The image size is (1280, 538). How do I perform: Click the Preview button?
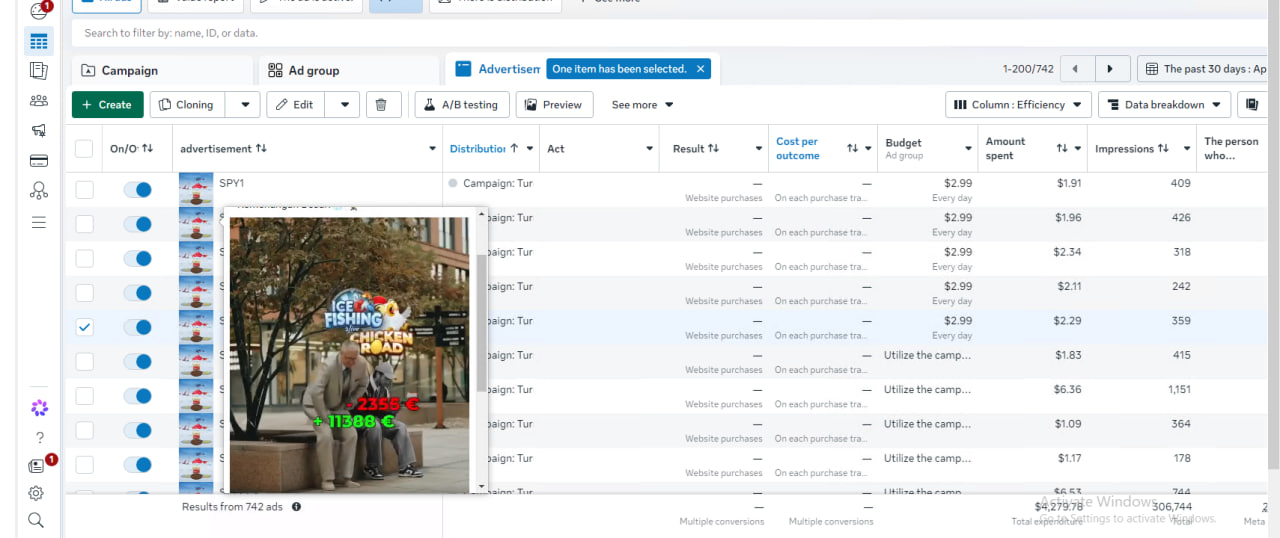554,104
